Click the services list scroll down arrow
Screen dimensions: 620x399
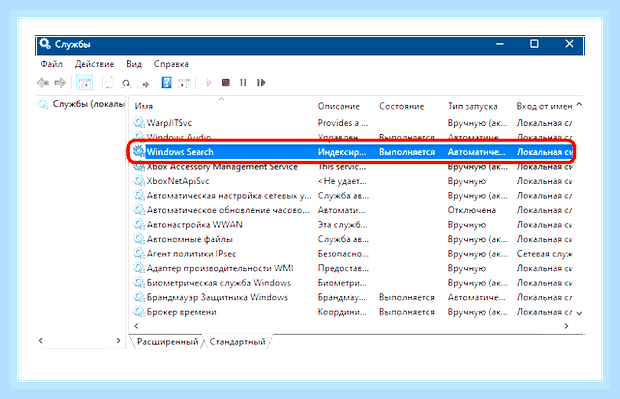pos(579,313)
